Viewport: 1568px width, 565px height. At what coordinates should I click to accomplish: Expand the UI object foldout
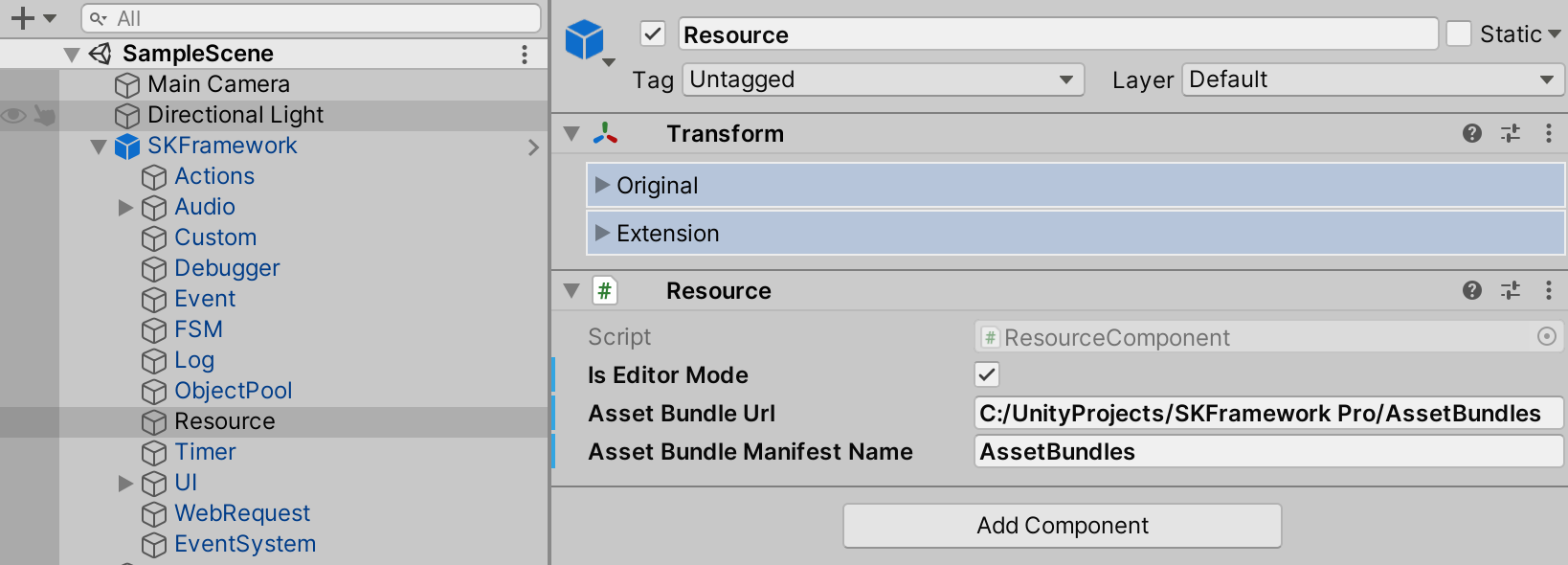[x=125, y=483]
